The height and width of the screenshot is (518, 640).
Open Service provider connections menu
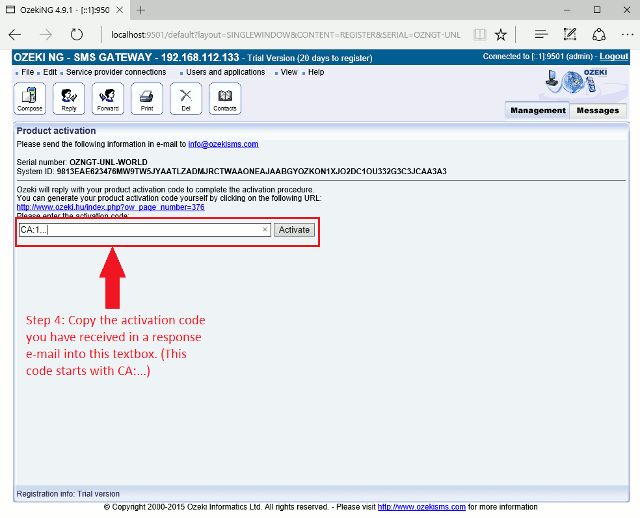tap(116, 72)
